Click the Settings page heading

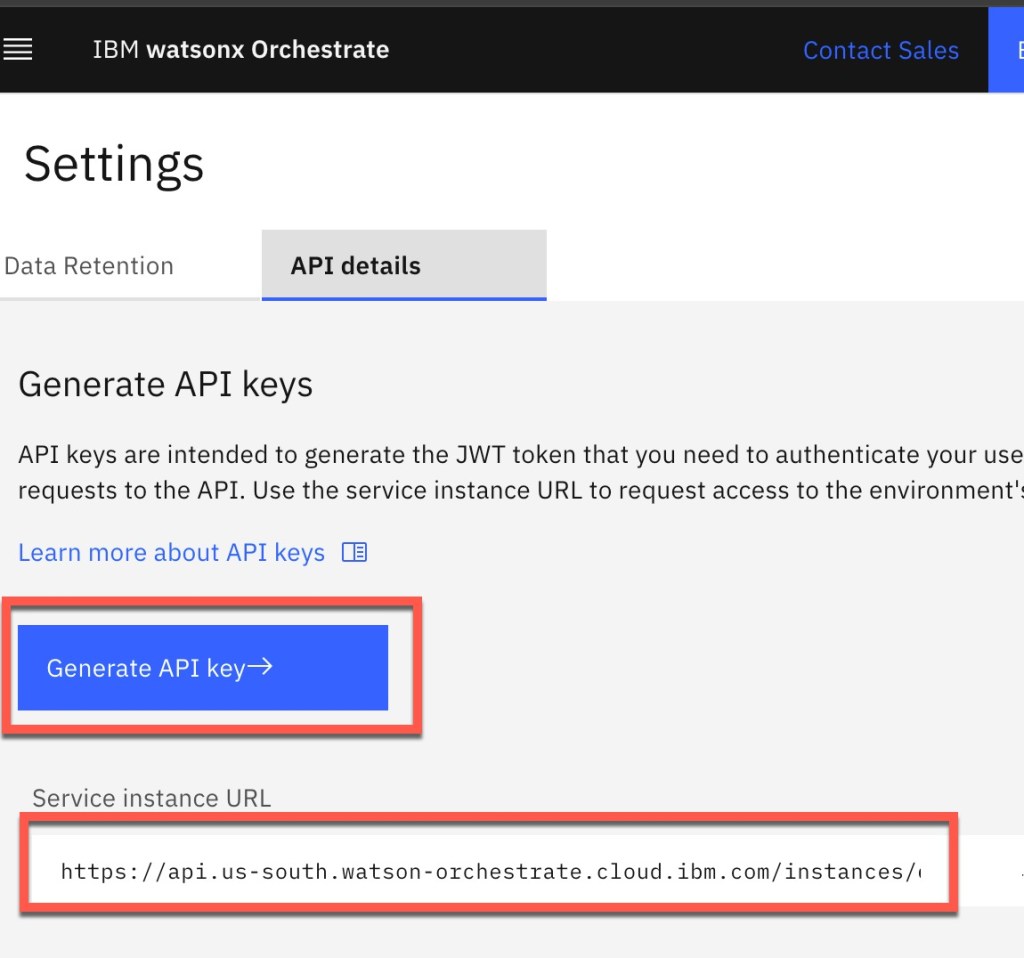click(114, 164)
